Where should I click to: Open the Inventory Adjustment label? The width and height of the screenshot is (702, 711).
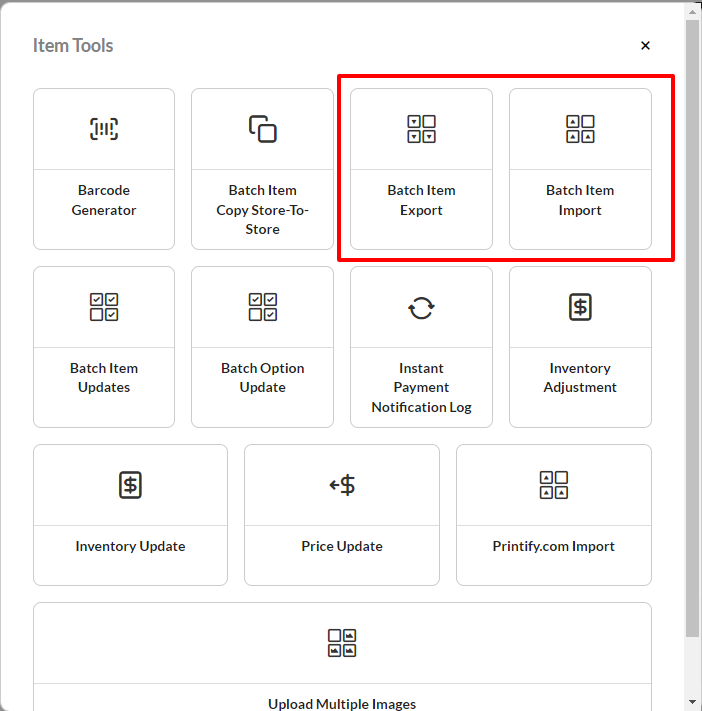pyautogui.click(x=580, y=378)
